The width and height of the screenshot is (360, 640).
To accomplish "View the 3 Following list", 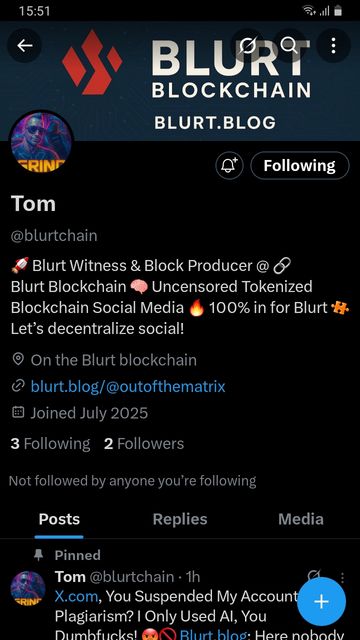I will point(50,444).
